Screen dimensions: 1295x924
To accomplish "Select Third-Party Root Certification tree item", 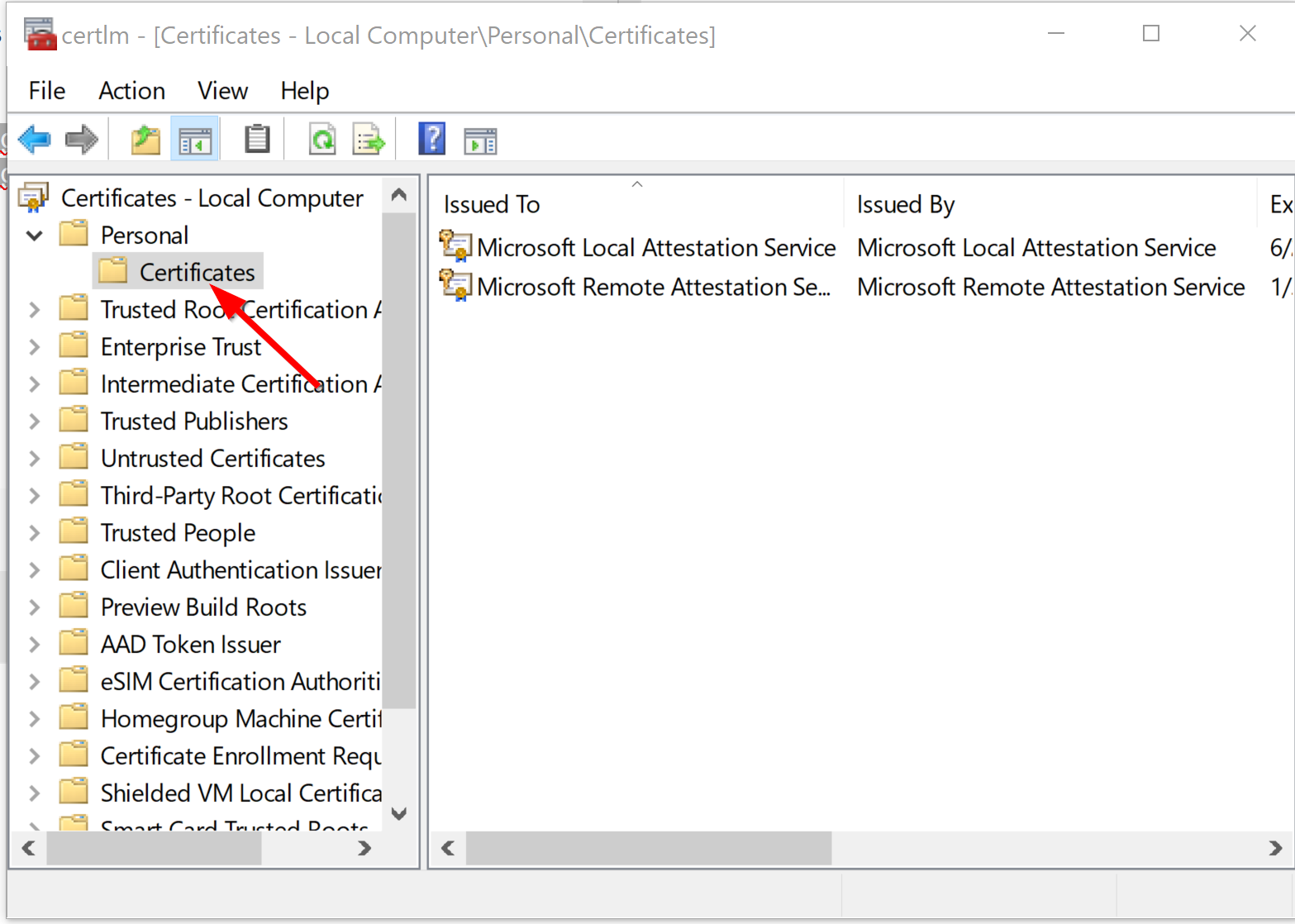I will [240, 495].
